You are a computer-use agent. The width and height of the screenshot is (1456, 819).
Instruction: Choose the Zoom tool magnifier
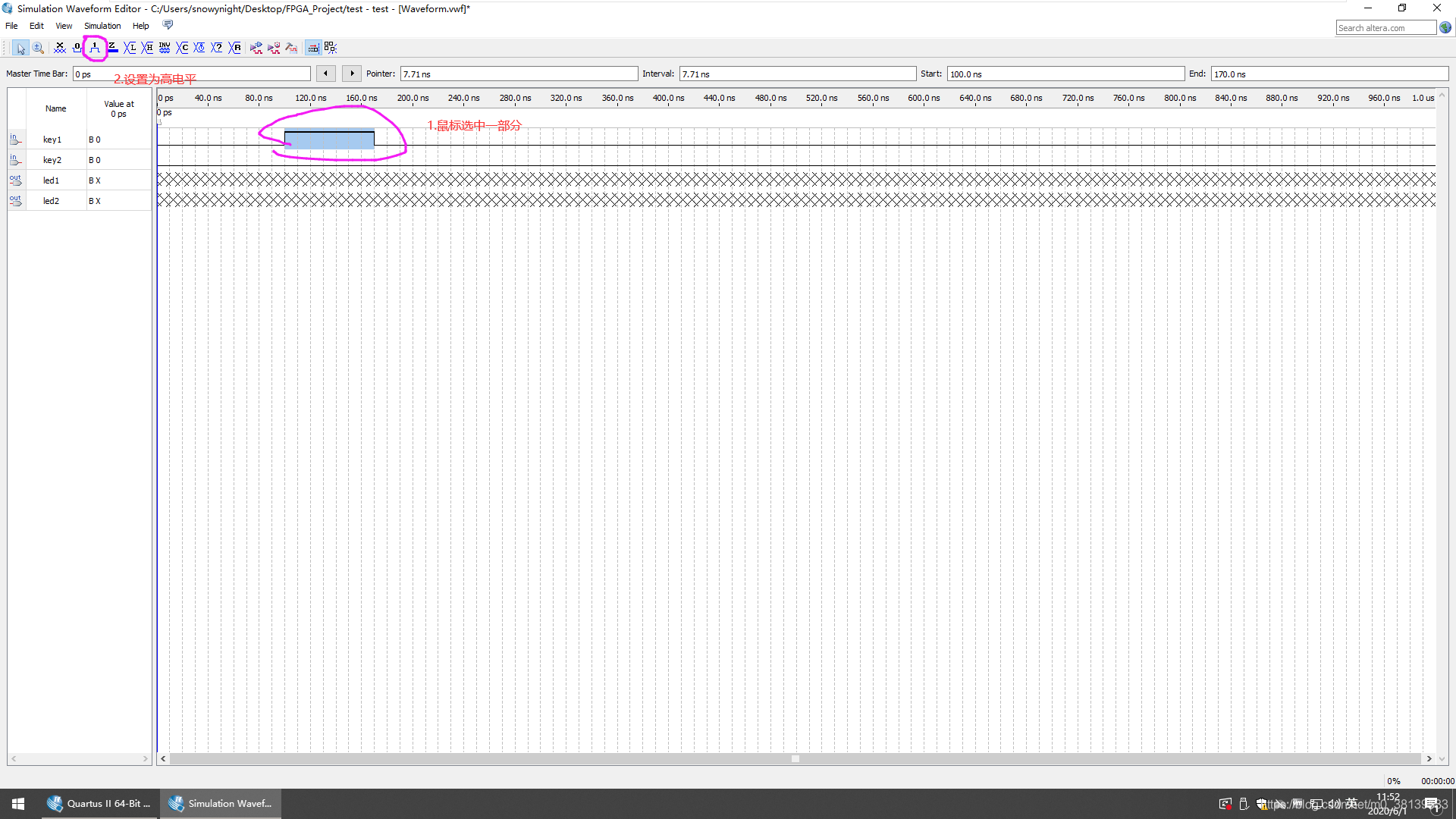(38, 48)
